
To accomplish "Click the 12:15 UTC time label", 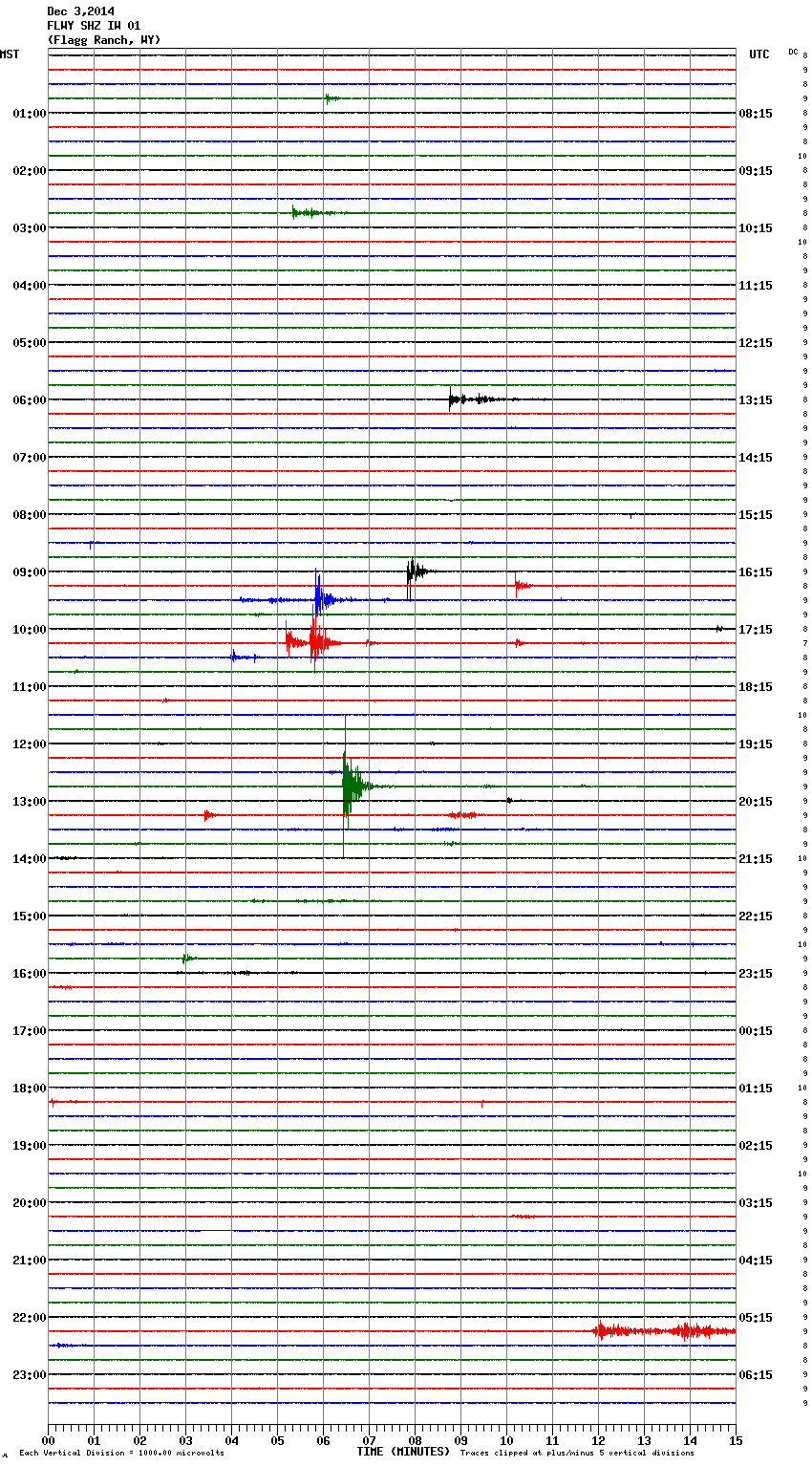I will click(756, 343).
